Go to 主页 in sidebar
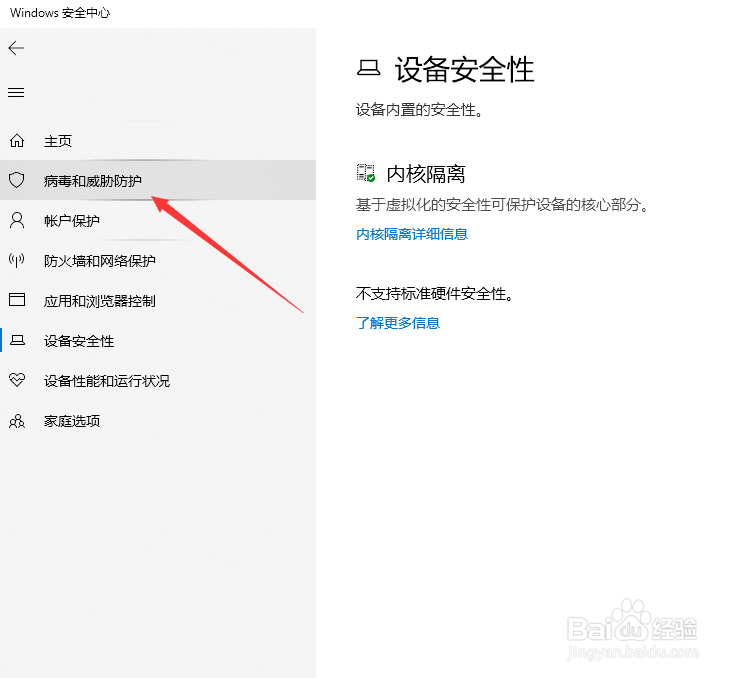 [x=158, y=141]
